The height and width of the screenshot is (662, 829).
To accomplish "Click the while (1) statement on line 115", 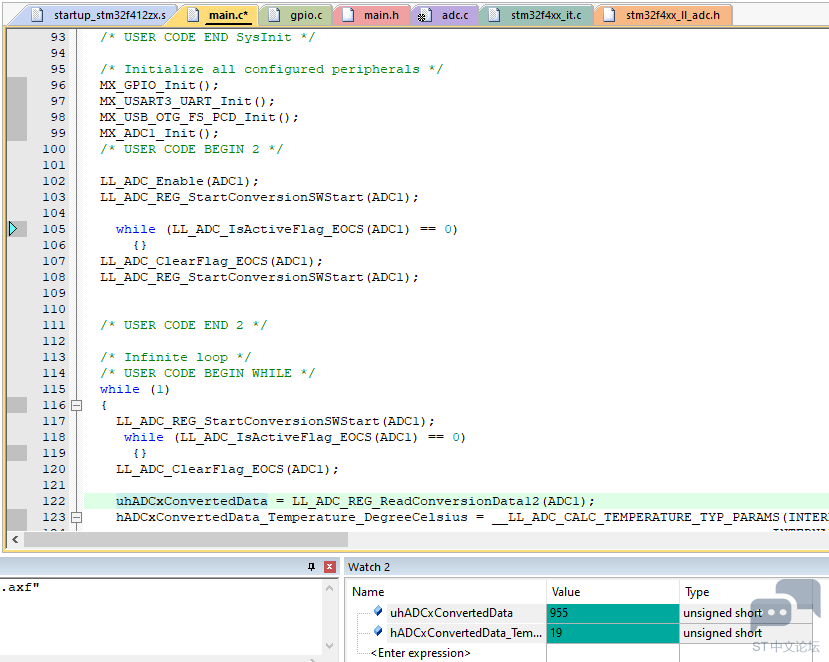I will (x=135, y=389).
